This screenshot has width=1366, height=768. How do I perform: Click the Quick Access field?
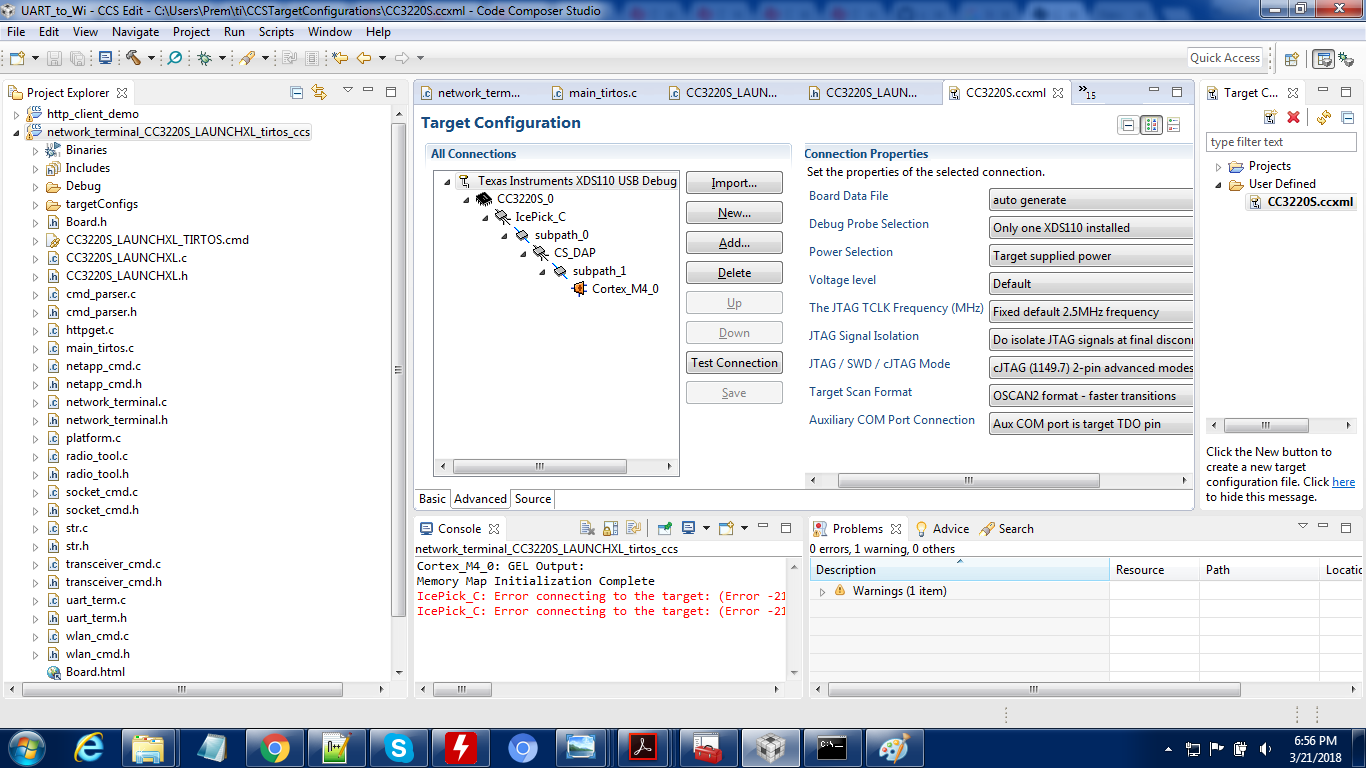pyautogui.click(x=1225, y=58)
